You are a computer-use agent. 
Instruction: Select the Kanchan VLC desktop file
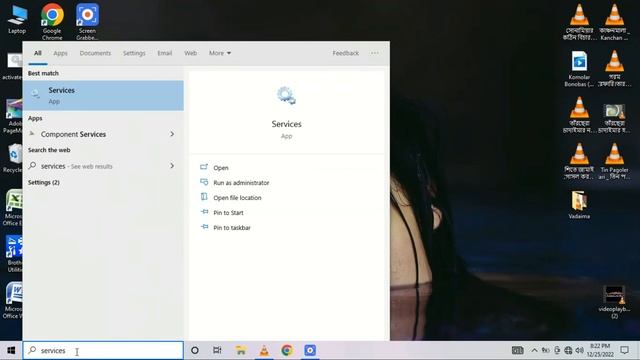pos(614,22)
